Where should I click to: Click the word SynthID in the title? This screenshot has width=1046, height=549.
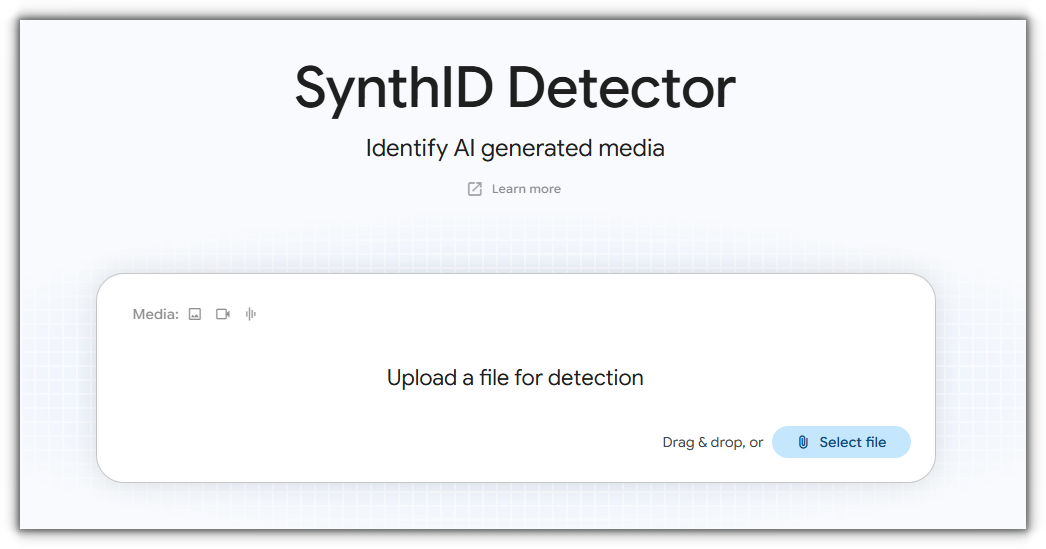pyautogui.click(x=394, y=90)
